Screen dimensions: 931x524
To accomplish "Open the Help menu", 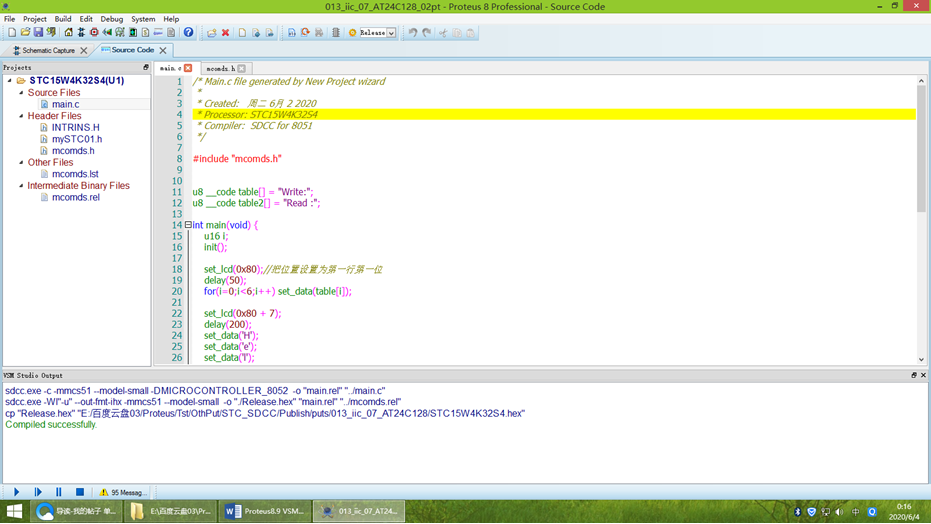I will point(171,19).
